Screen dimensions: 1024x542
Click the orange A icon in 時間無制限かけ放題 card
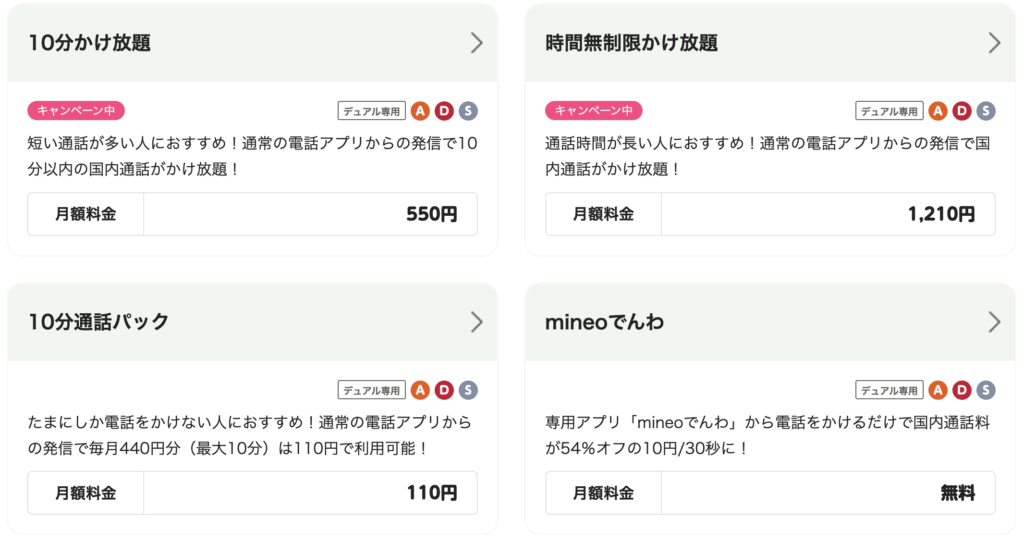click(938, 111)
